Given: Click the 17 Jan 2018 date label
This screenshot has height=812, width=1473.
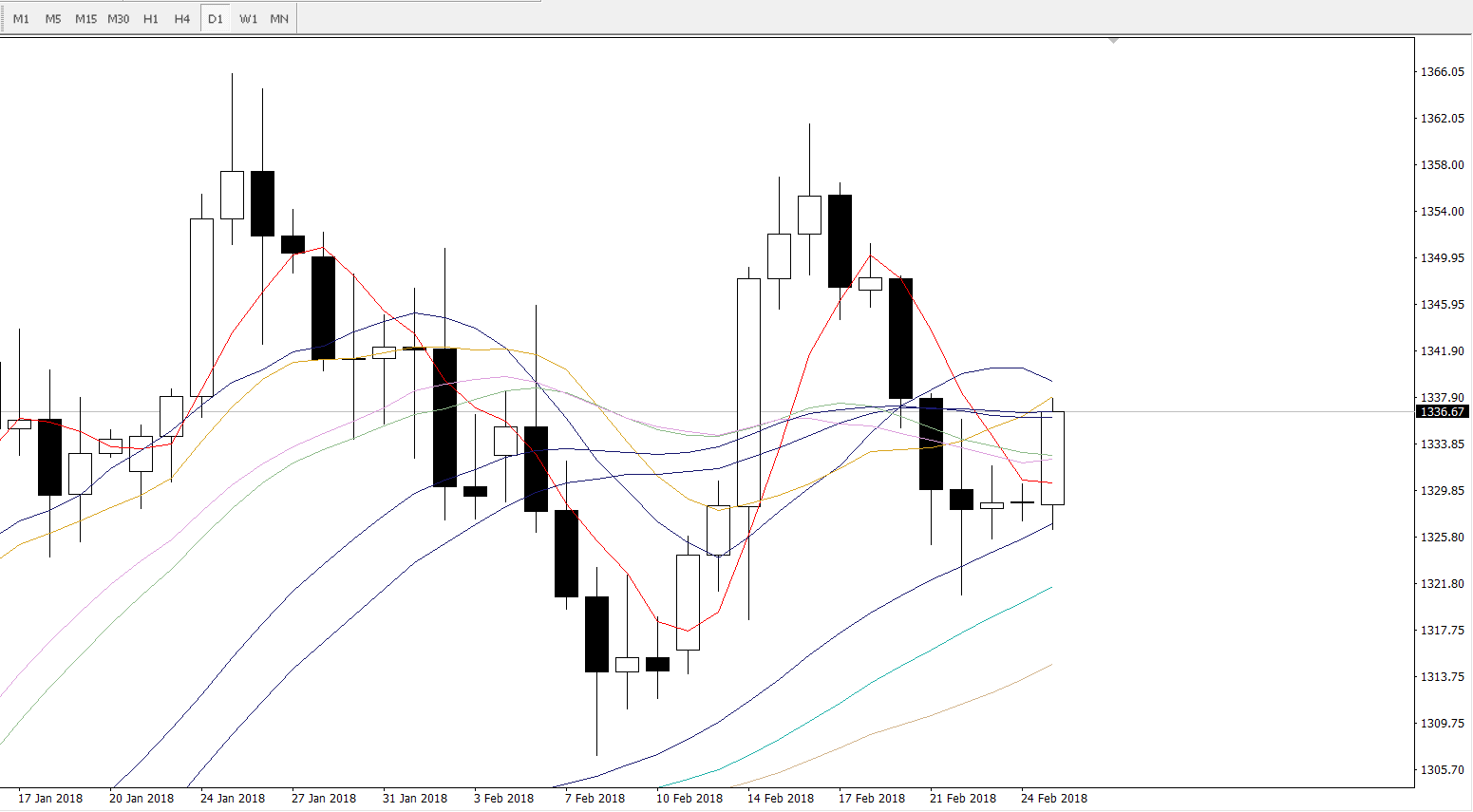Looking at the screenshot, I should [x=50, y=799].
